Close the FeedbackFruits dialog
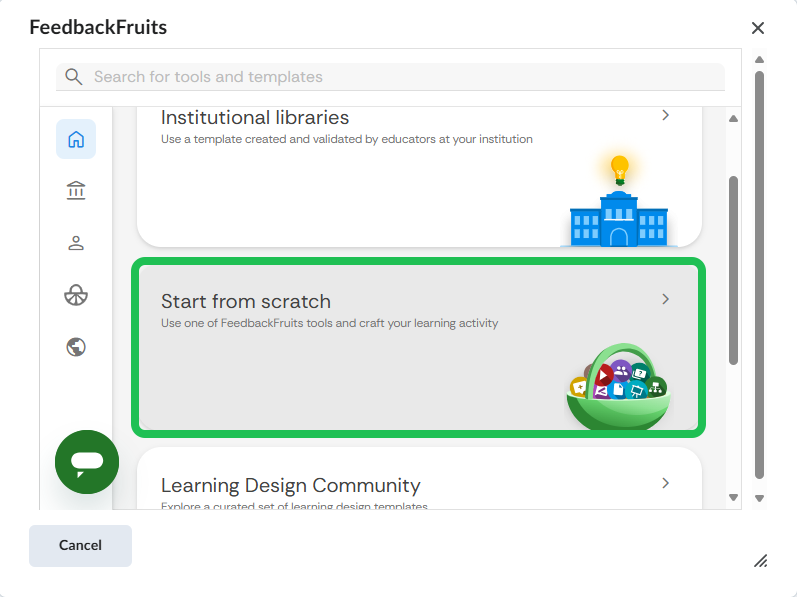 click(x=758, y=28)
